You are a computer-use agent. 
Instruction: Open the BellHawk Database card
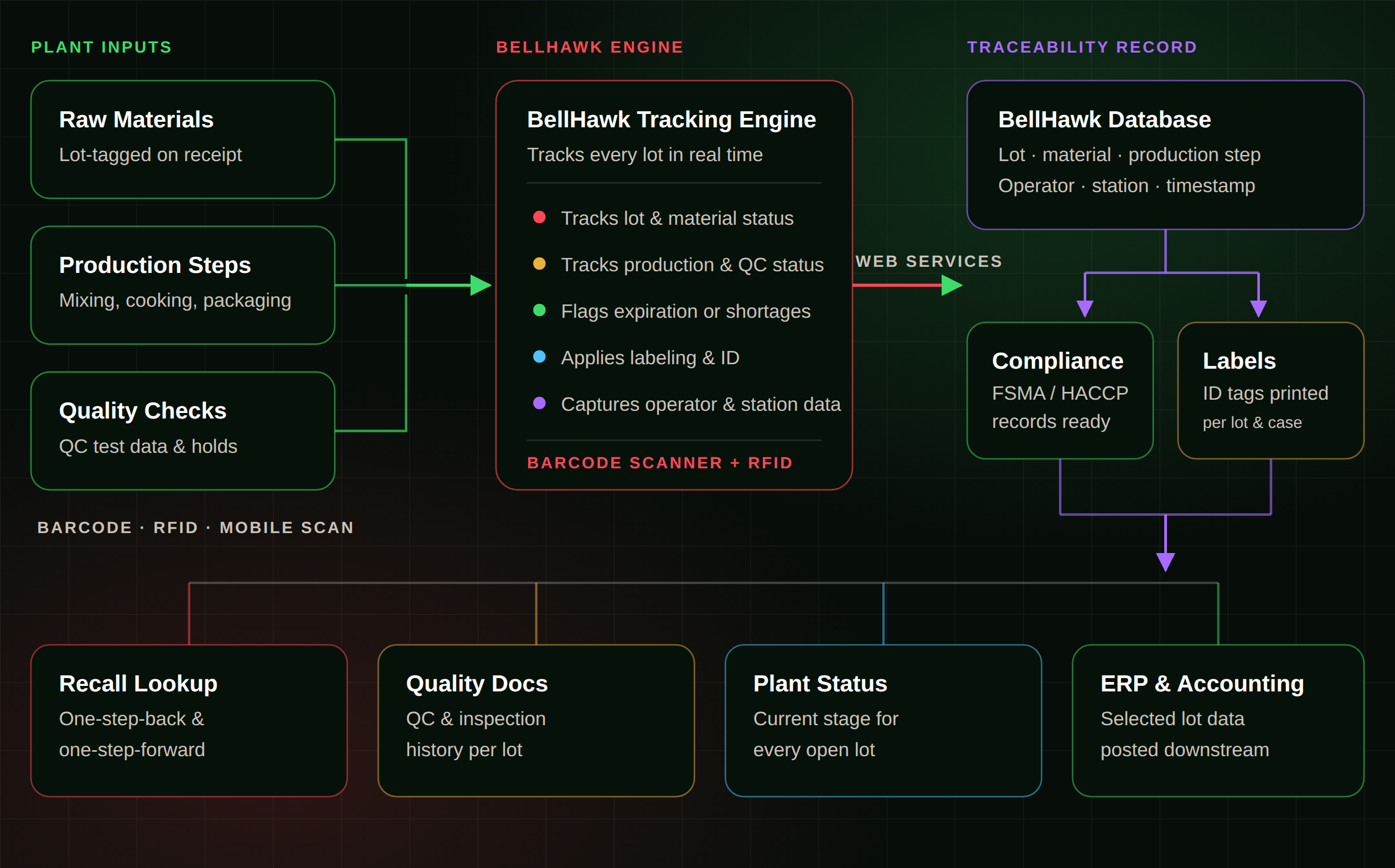pyautogui.click(x=1165, y=155)
